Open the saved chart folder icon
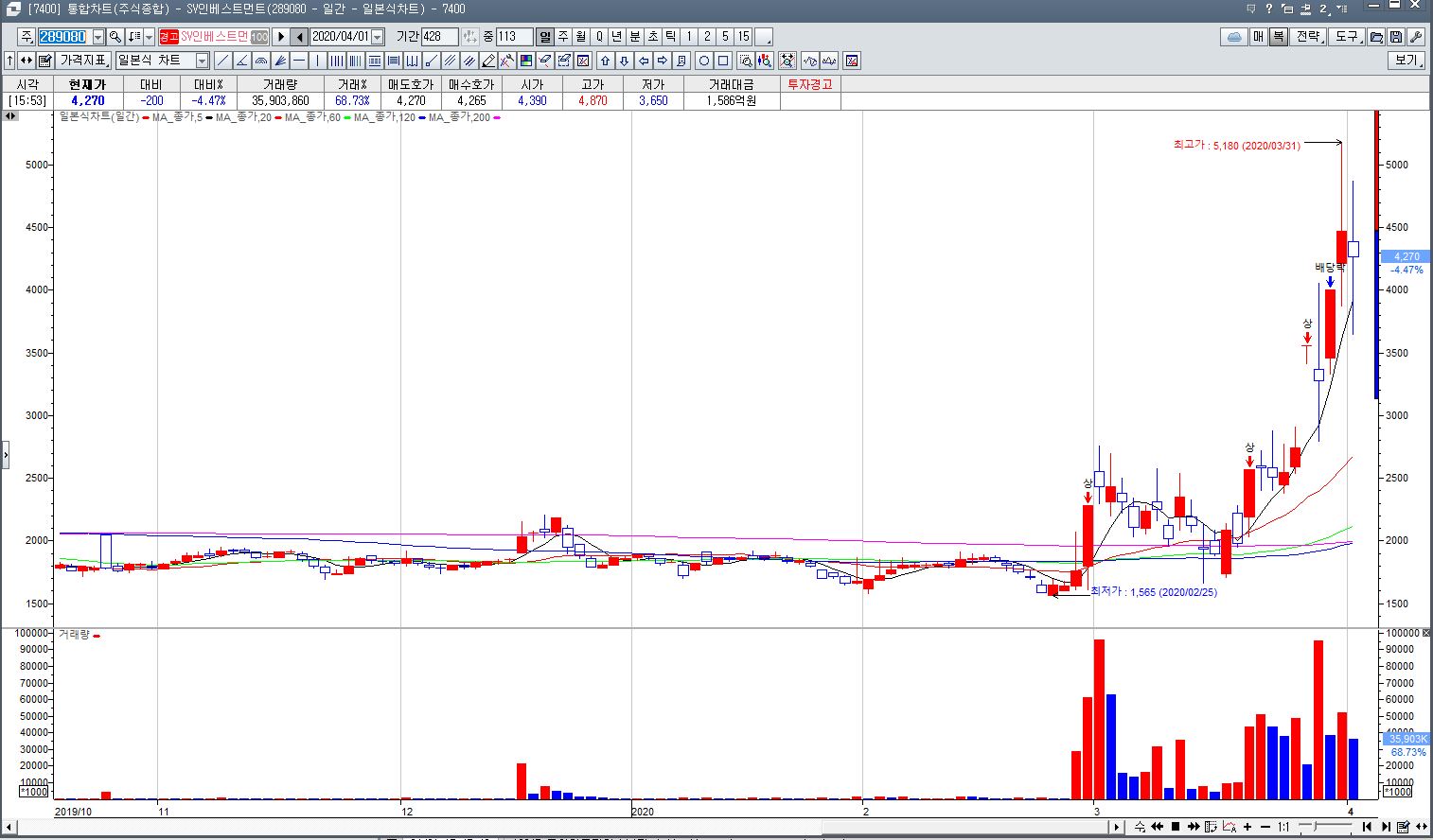 click(x=1377, y=37)
